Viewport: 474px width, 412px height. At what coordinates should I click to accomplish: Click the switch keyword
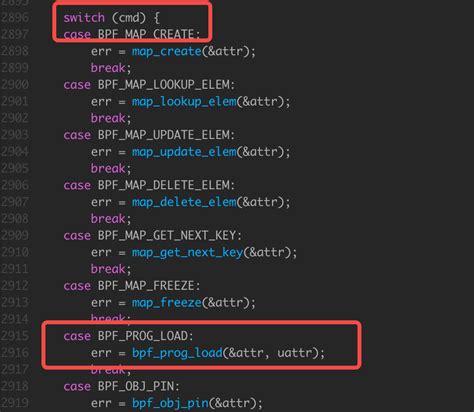[x=84, y=17]
